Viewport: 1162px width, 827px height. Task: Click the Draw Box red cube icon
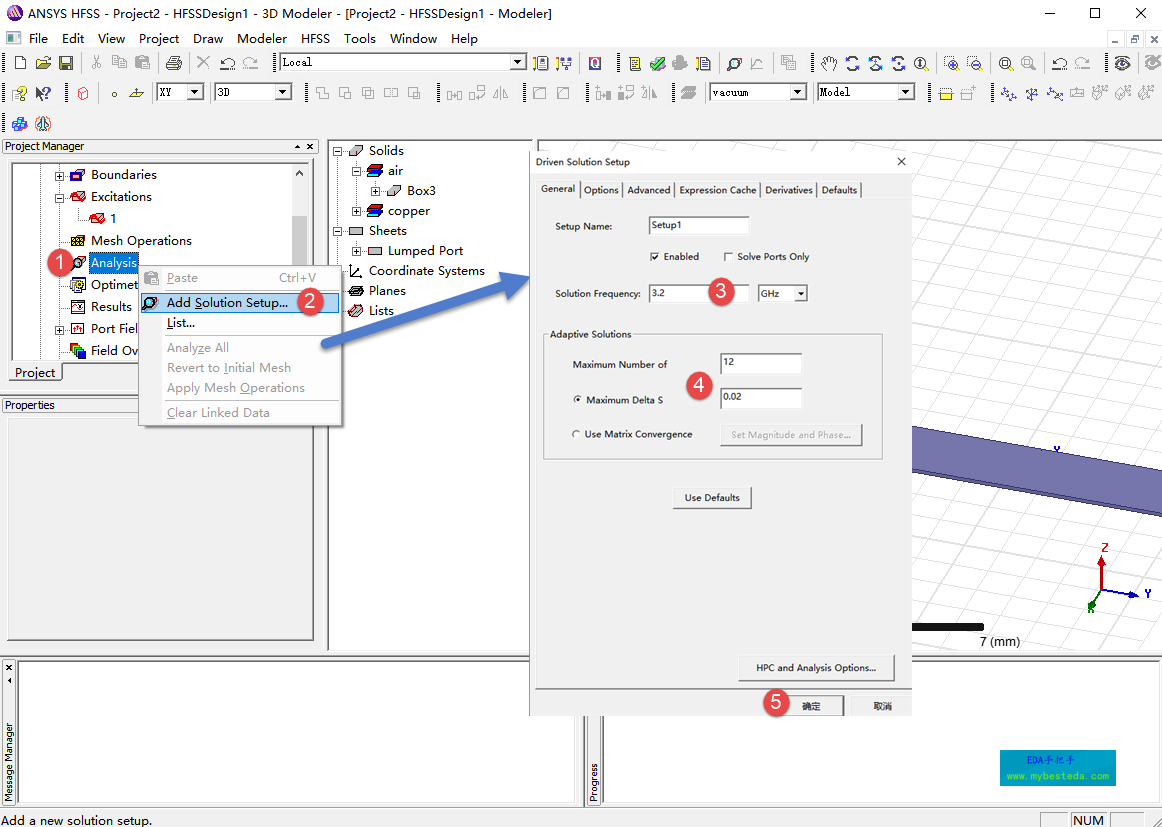tap(83, 93)
